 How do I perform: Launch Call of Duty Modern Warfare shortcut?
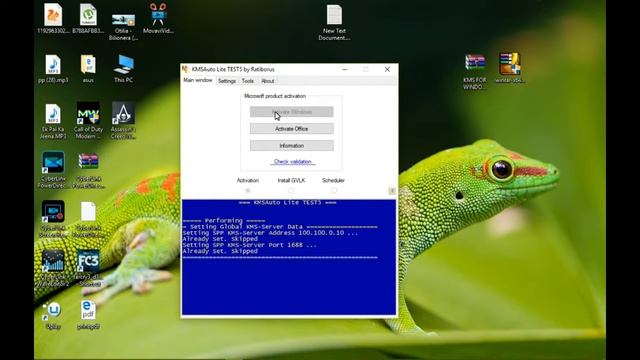[88, 113]
